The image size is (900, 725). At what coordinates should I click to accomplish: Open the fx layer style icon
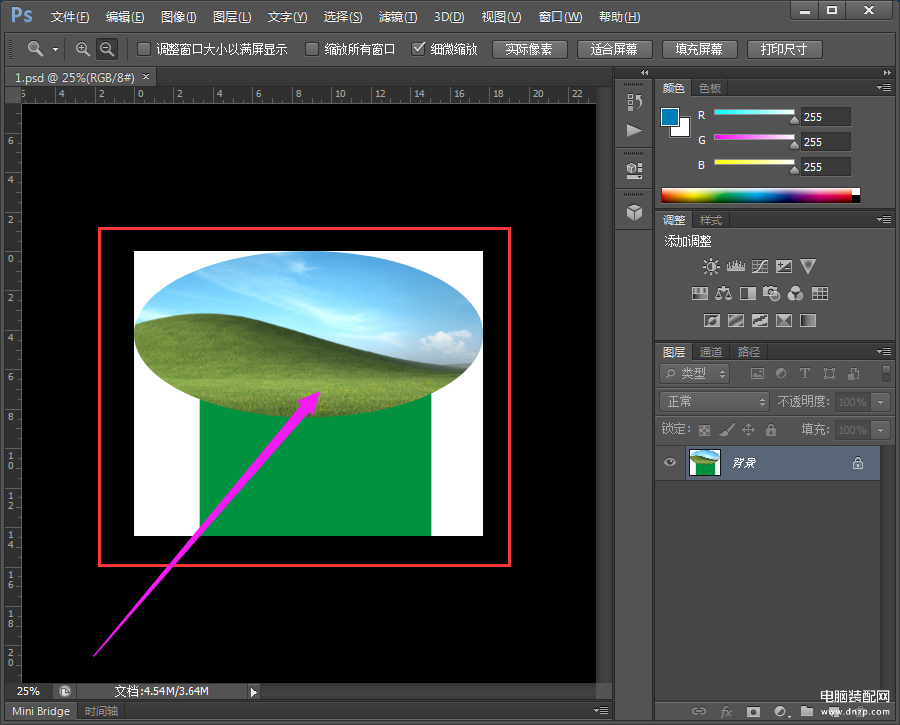pos(727,712)
